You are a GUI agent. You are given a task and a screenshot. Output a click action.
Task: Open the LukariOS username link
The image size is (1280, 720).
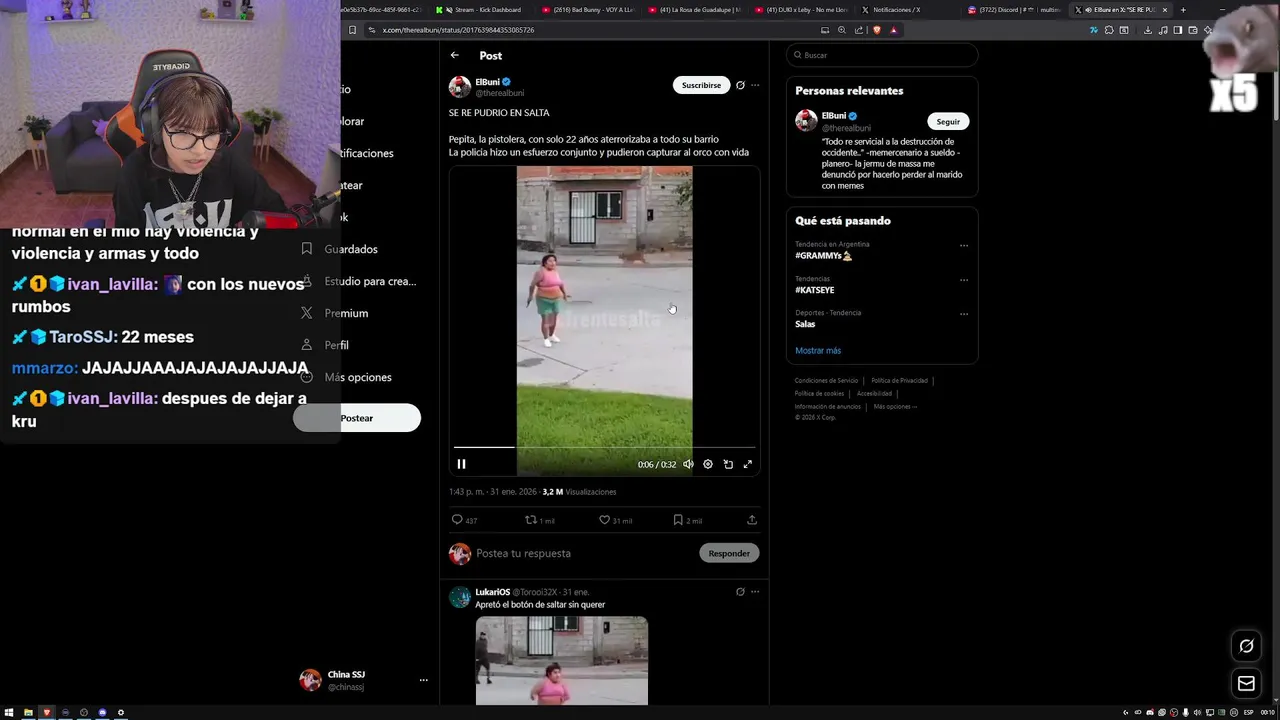[x=493, y=592]
